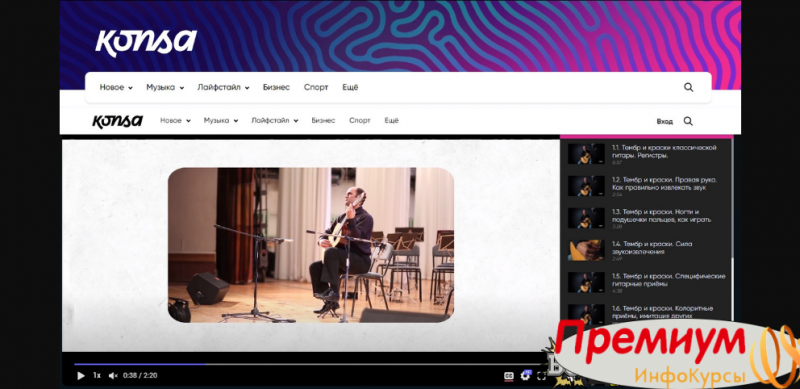The height and width of the screenshot is (389, 800).
Task: Click the Вход login link
Action: (664, 121)
